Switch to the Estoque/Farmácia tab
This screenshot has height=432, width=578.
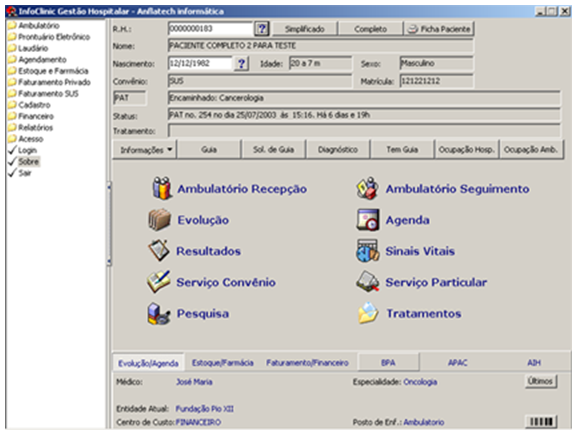coord(223,363)
